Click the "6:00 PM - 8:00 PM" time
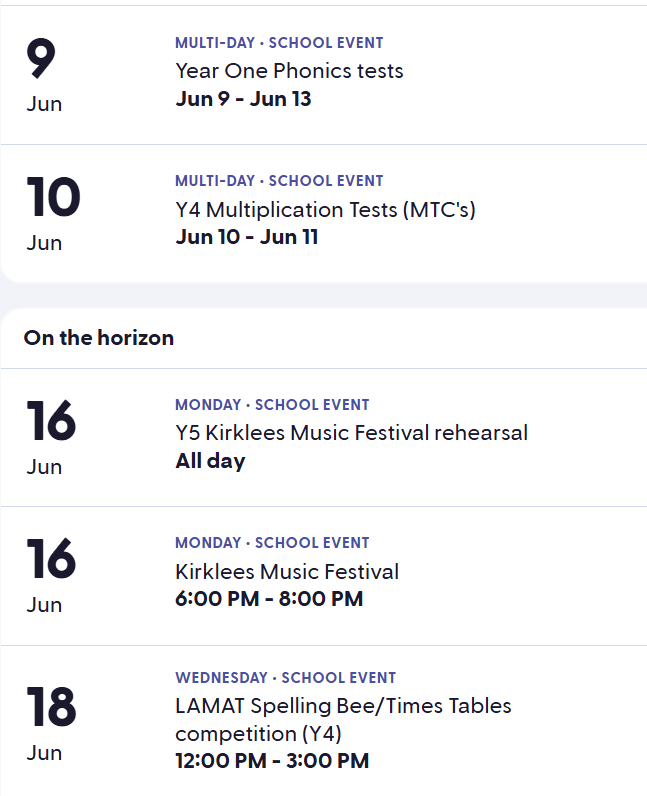 [x=269, y=599]
